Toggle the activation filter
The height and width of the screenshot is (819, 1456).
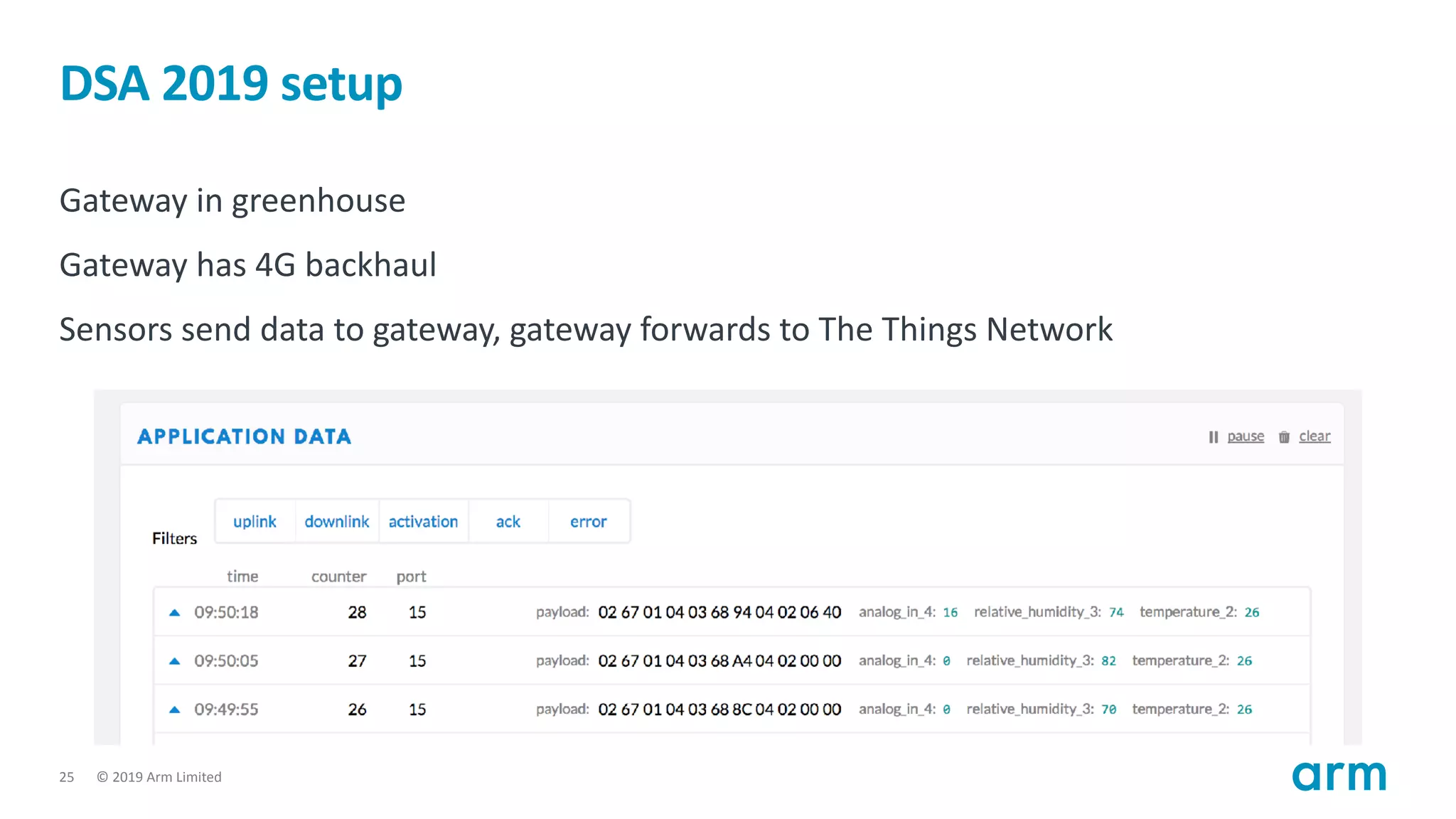point(423,522)
